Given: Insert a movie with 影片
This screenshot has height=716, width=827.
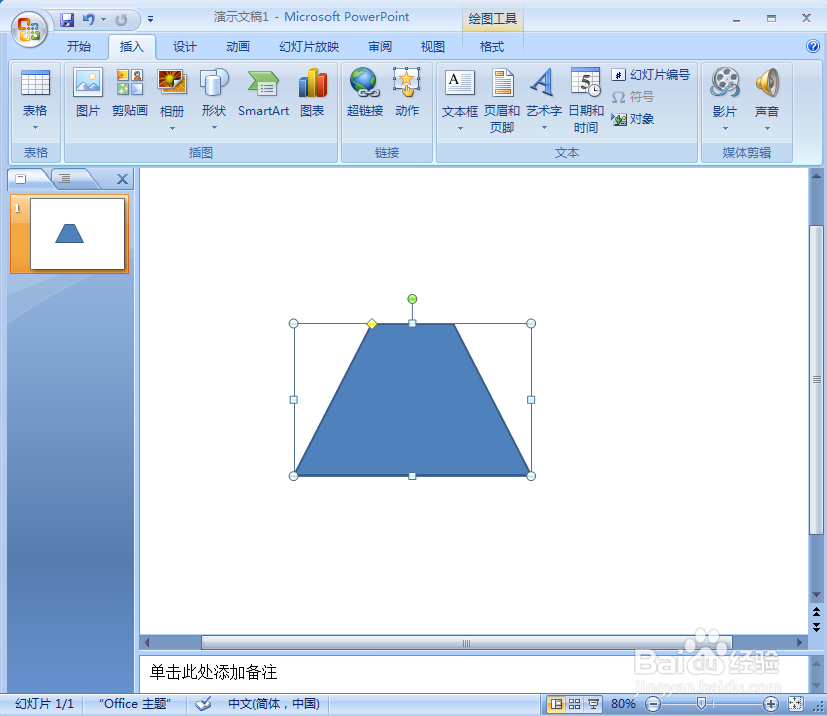Looking at the screenshot, I should [x=725, y=93].
